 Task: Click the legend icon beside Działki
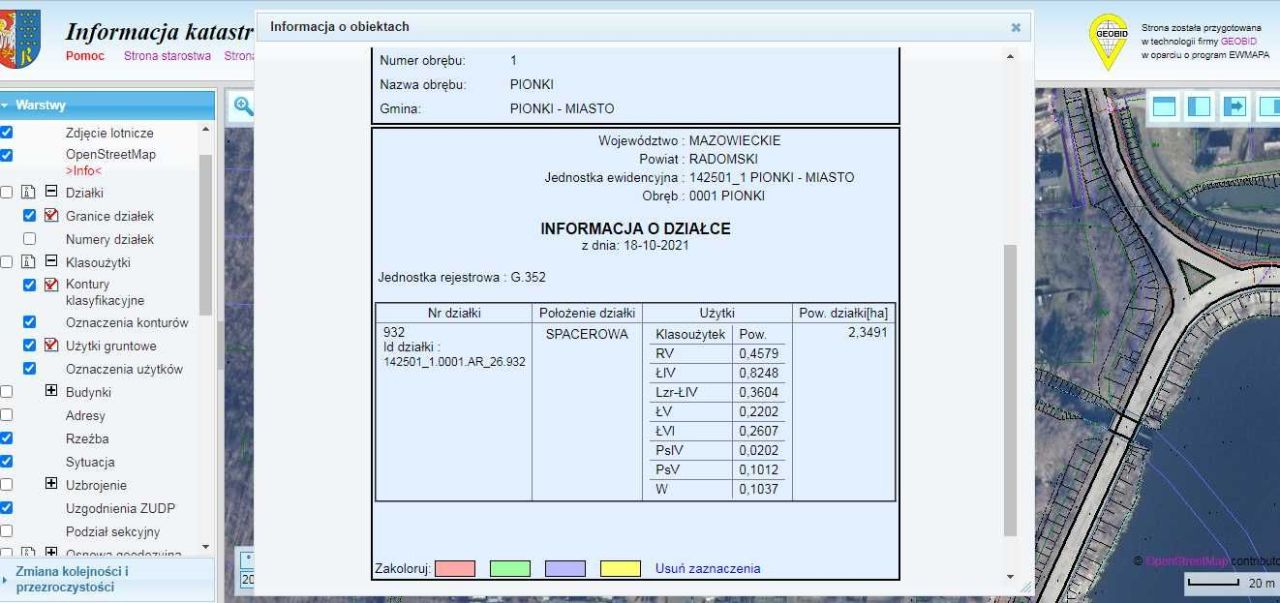tap(30, 193)
